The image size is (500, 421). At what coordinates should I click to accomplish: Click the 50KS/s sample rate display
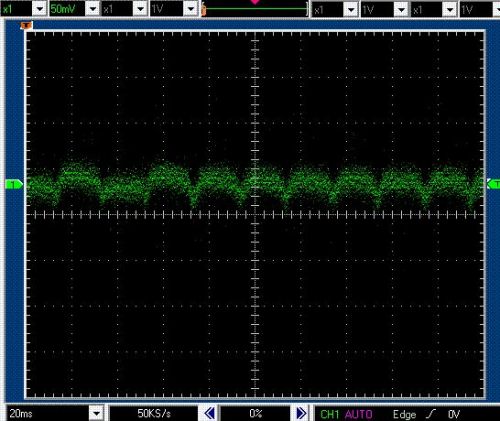pyautogui.click(x=154, y=414)
